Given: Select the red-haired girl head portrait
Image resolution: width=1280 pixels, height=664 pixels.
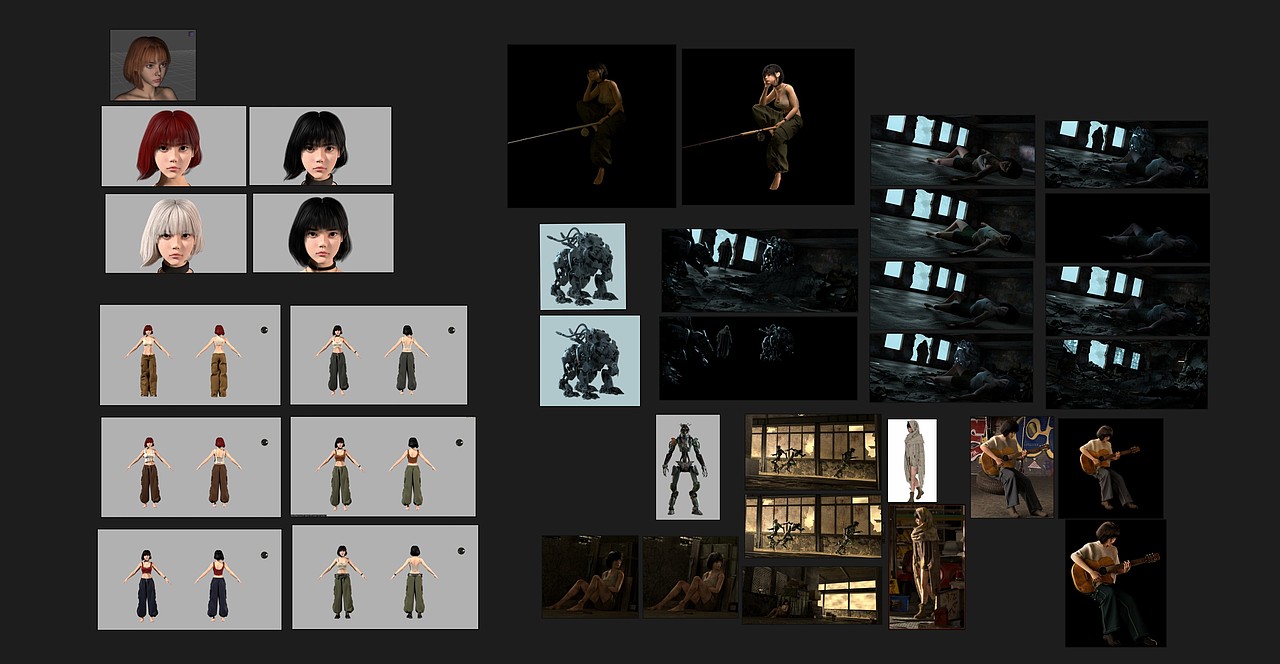Looking at the screenshot, I should coord(173,146).
